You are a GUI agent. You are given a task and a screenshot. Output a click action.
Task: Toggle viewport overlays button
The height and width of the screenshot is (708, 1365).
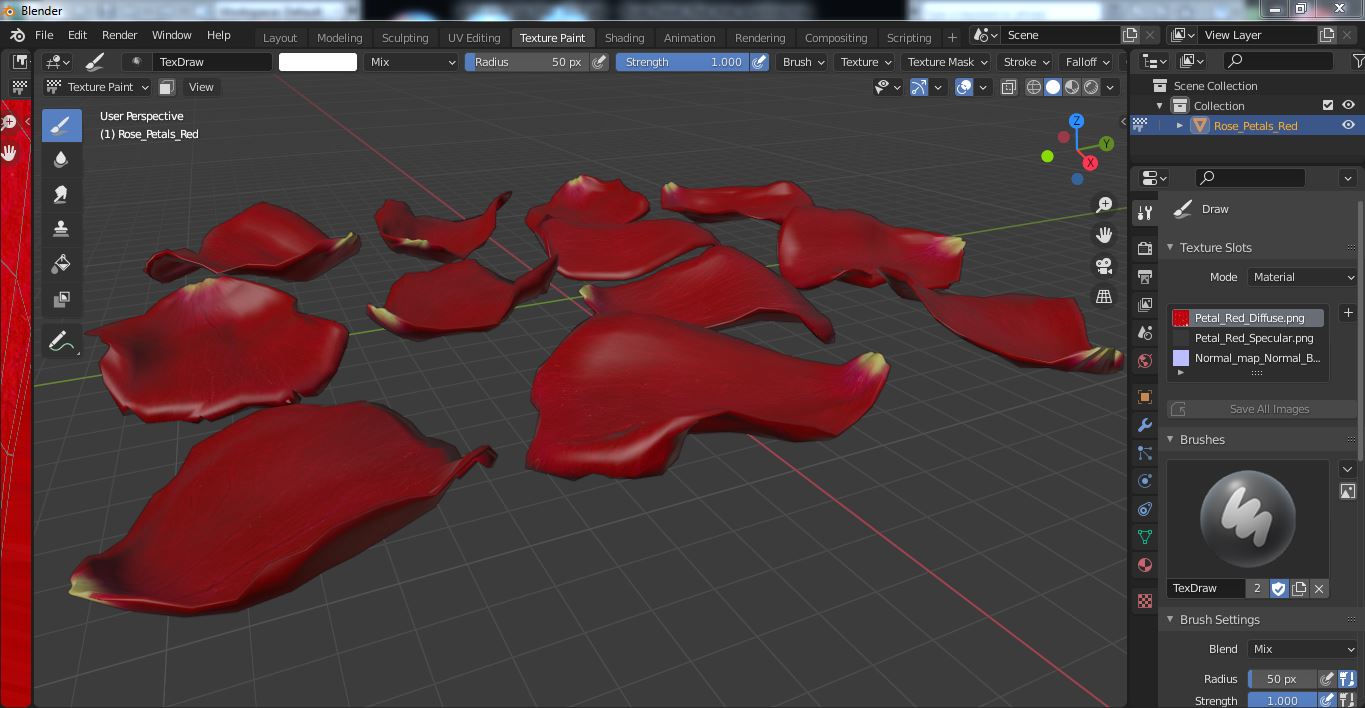(x=964, y=87)
